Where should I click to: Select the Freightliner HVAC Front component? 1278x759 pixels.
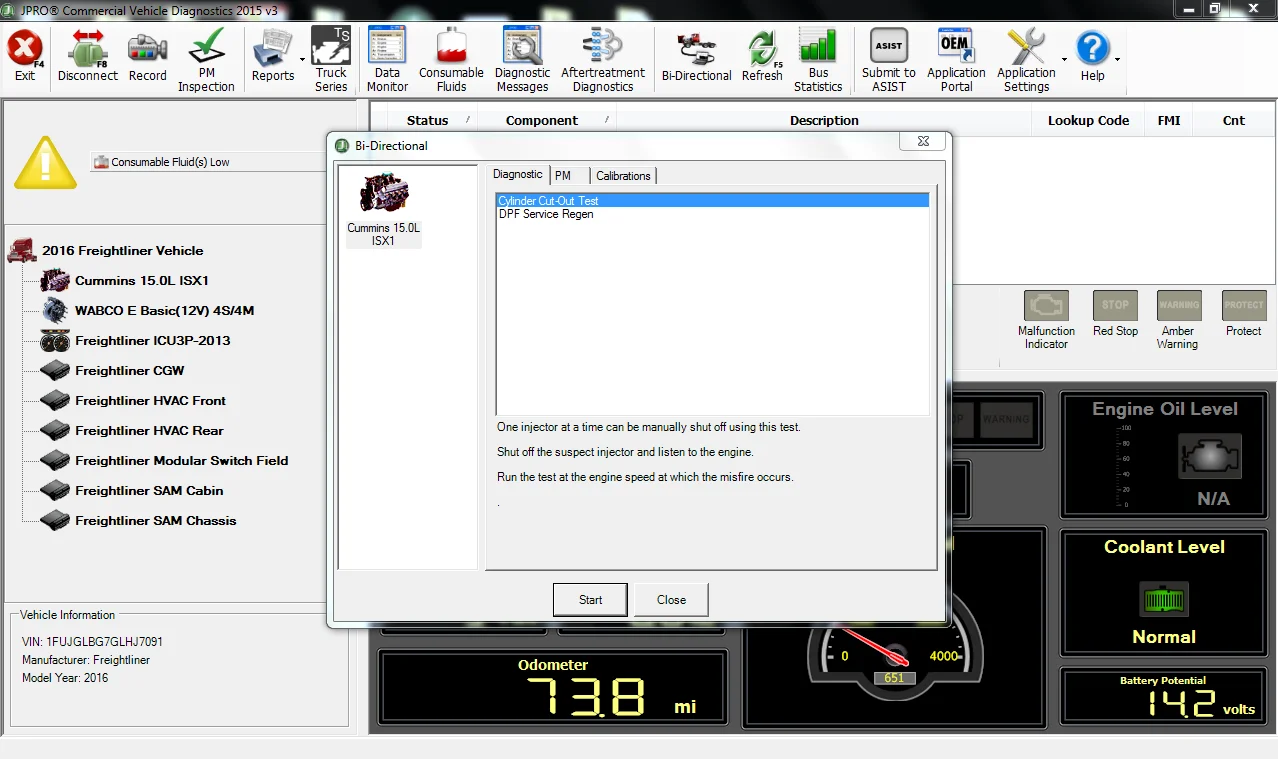pyautogui.click(x=151, y=401)
